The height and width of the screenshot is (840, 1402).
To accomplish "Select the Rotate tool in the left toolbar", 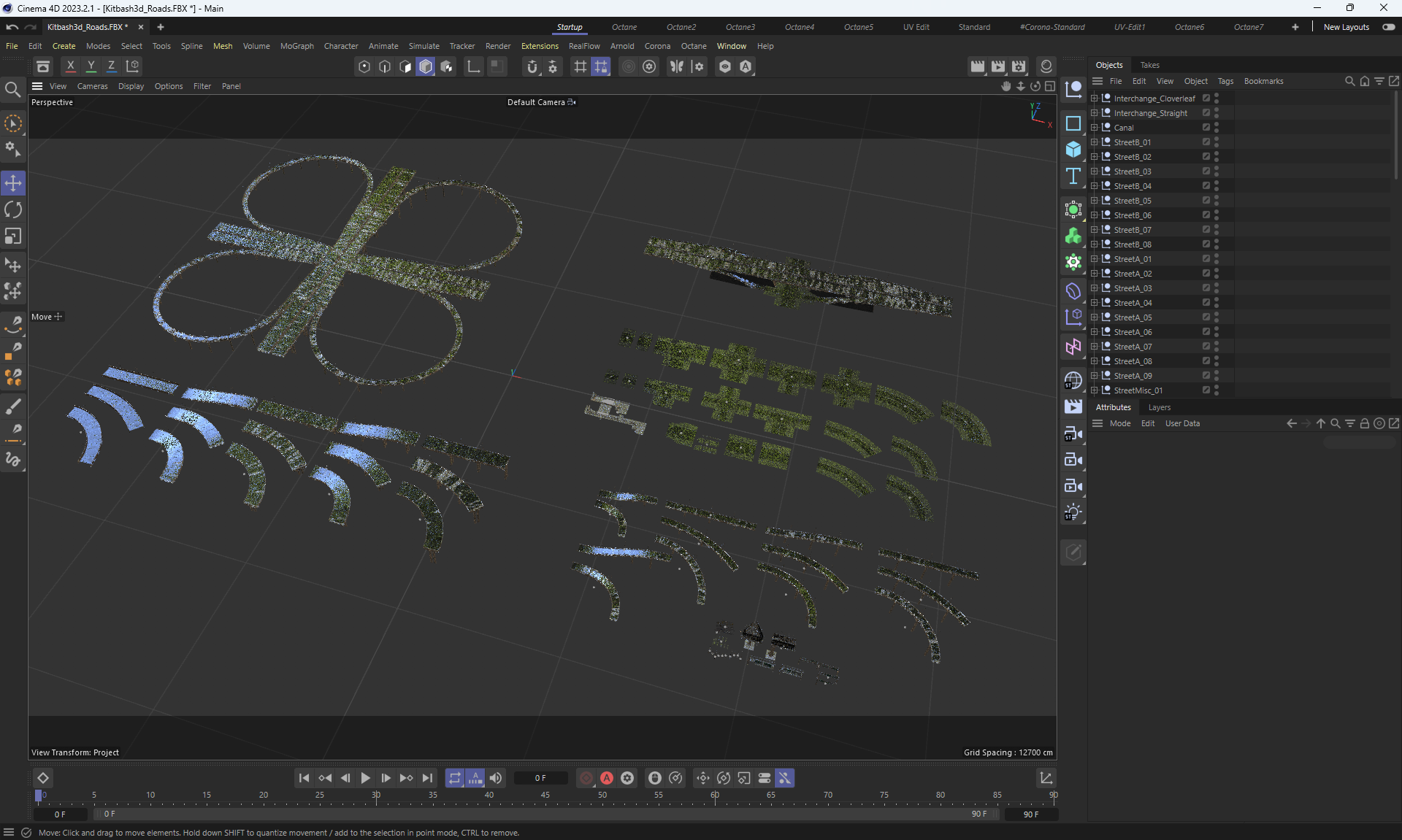I will point(13,210).
